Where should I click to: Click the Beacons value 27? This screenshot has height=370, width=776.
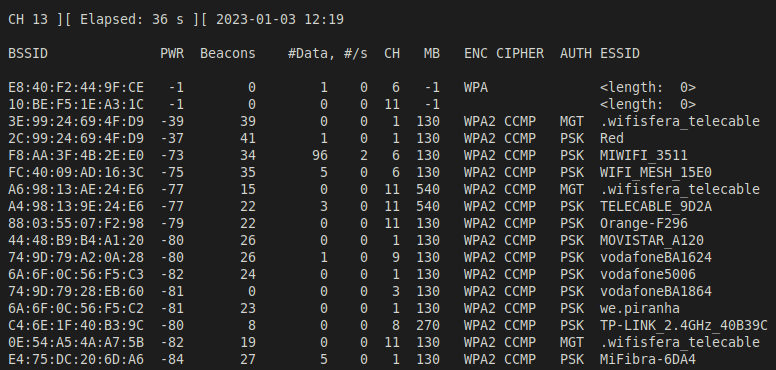tap(247, 359)
